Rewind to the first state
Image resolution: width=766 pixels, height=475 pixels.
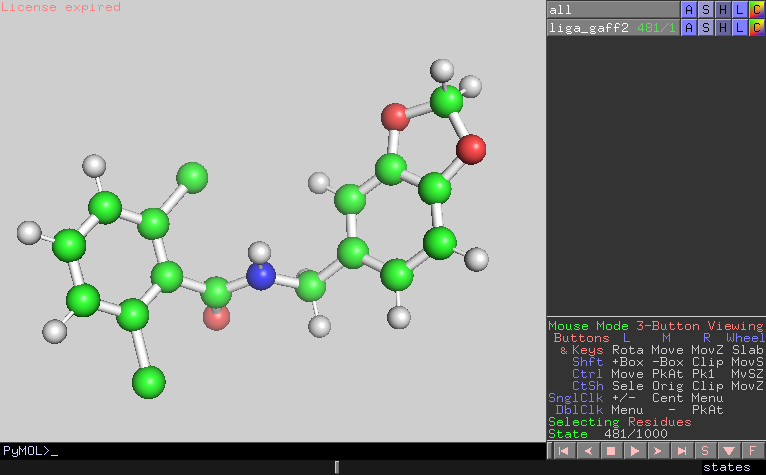564,451
